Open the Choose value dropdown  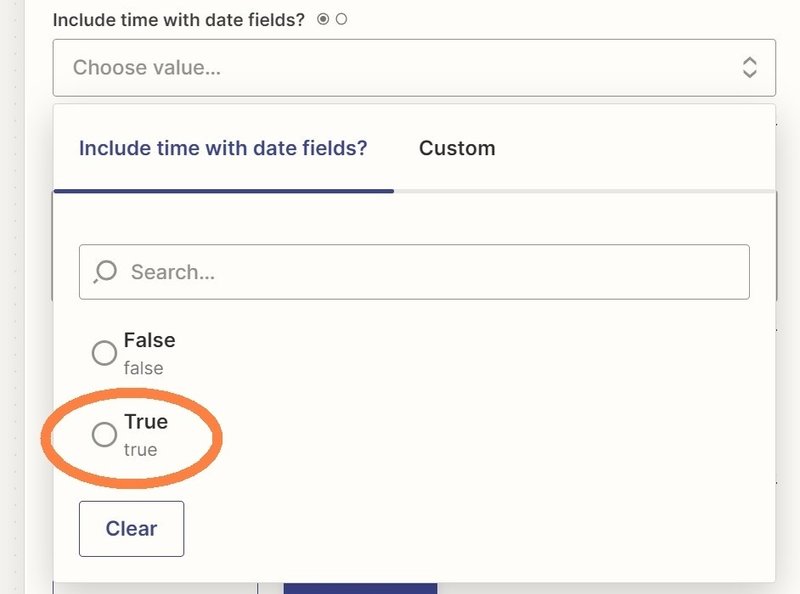click(x=414, y=67)
